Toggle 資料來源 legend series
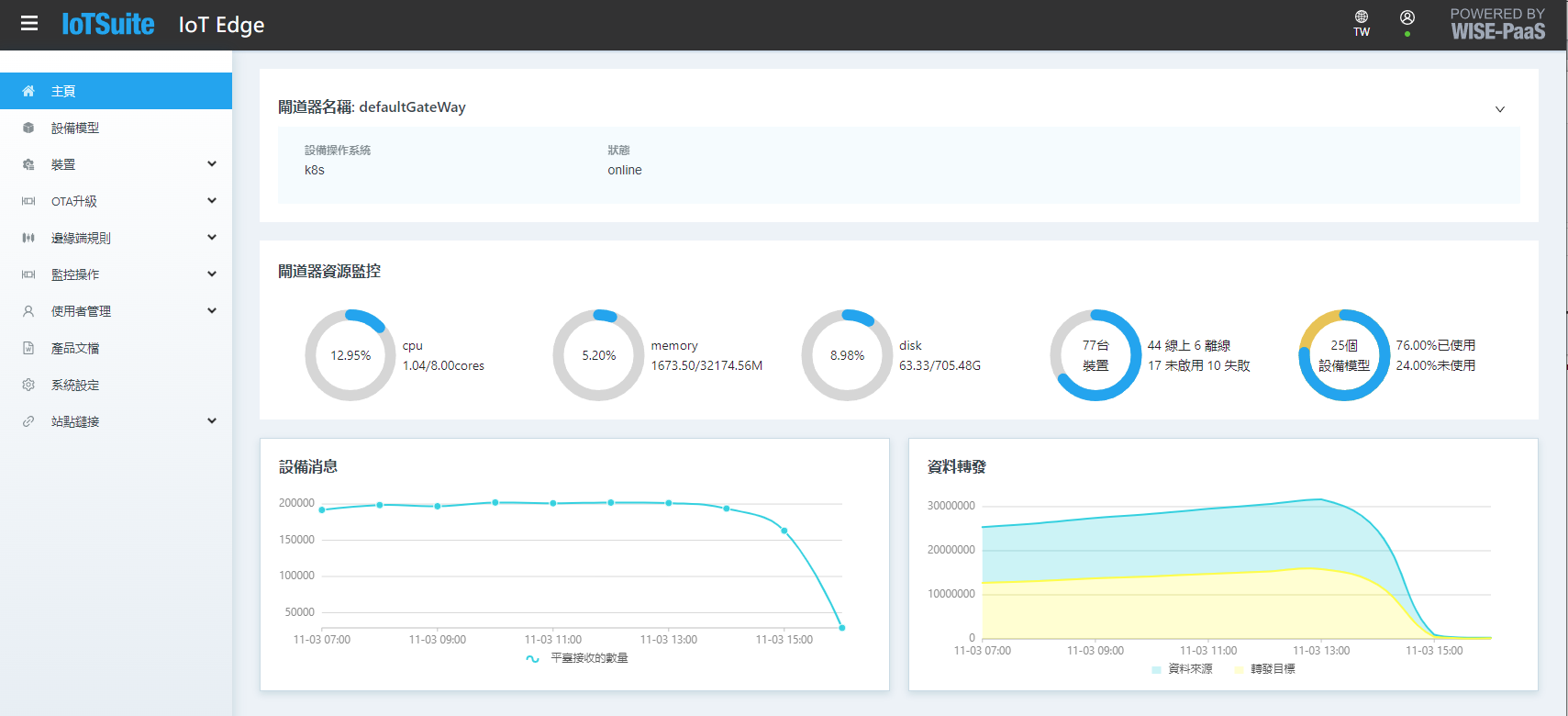 click(1182, 669)
